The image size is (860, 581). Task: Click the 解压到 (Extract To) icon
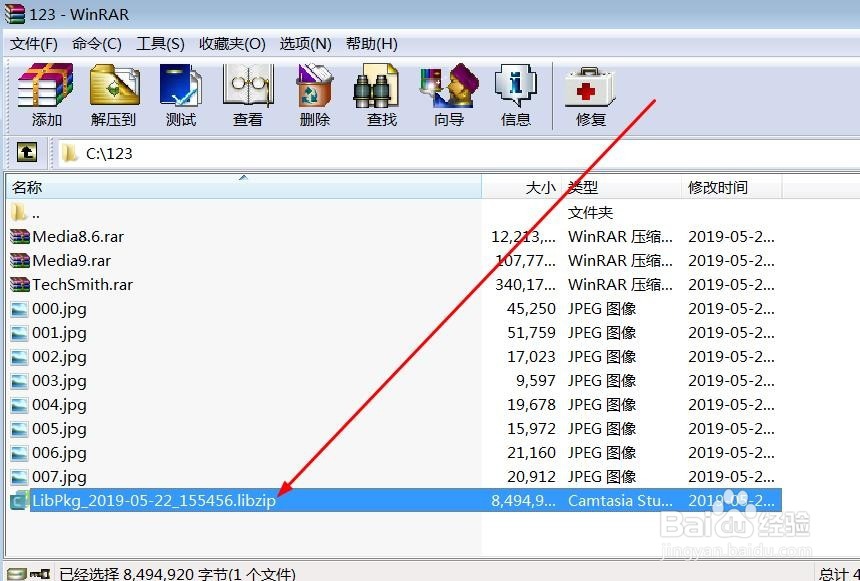[113, 94]
